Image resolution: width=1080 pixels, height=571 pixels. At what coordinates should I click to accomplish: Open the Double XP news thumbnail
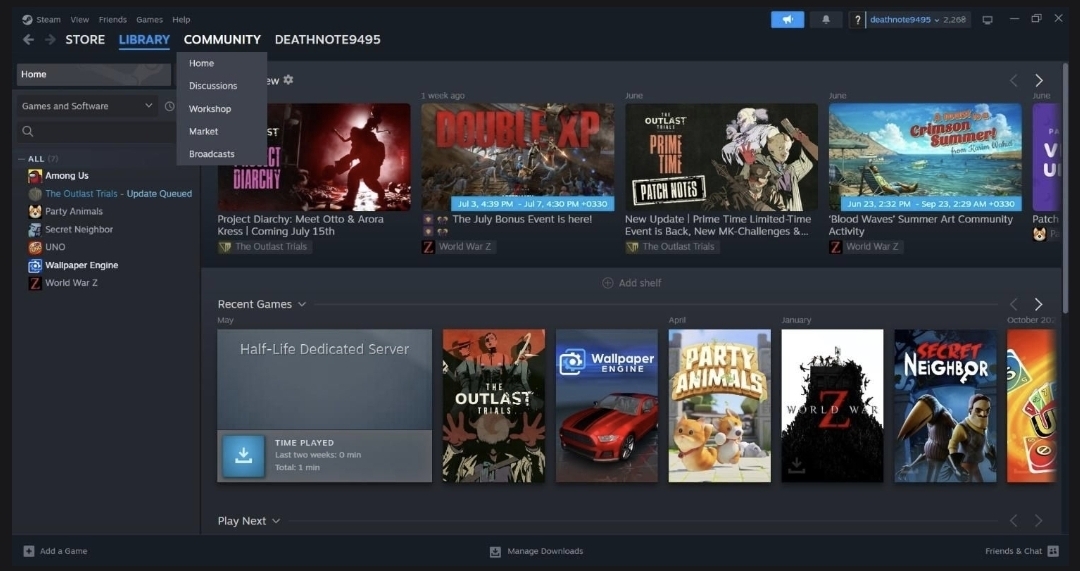[518, 157]
